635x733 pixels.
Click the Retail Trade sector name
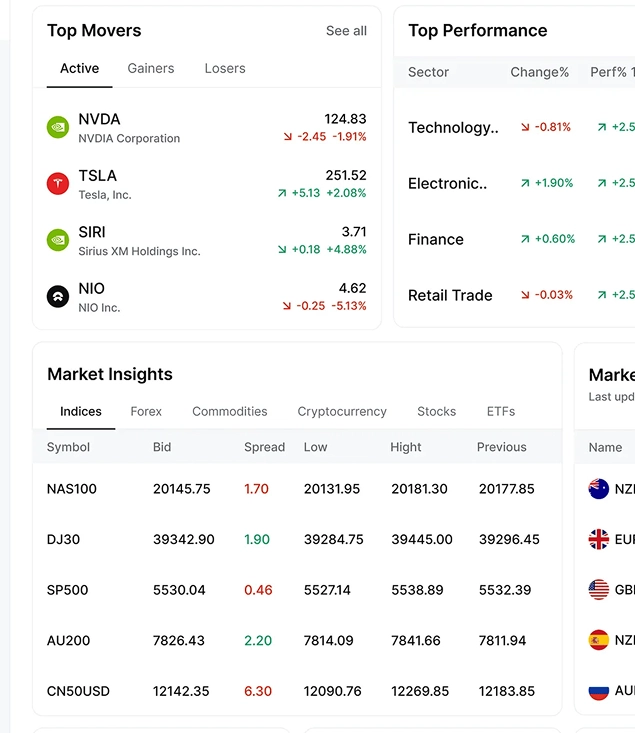tap(450, 295)
